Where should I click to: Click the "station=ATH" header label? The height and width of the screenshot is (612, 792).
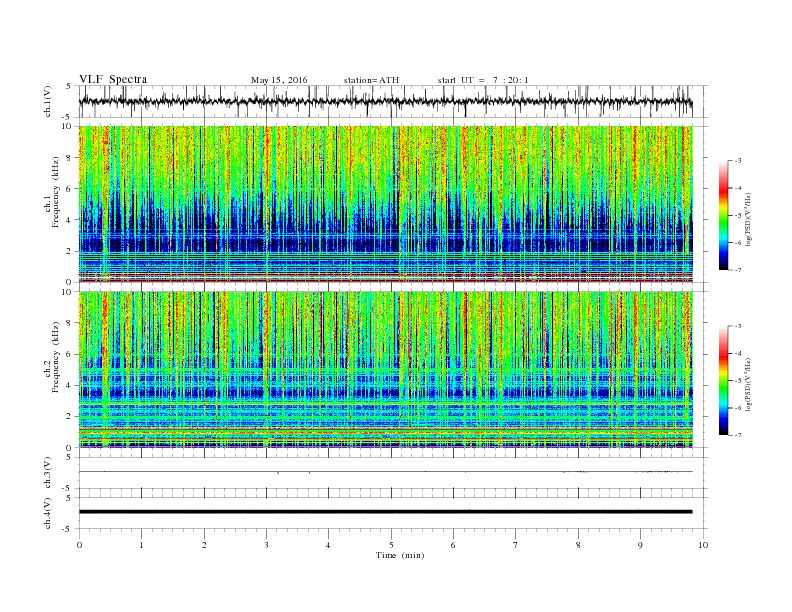tap(371, 80)
